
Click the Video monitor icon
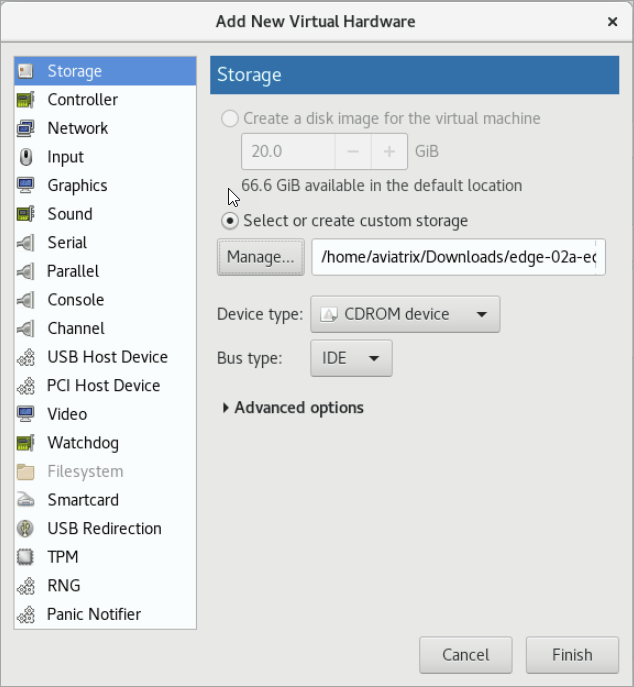25,414
